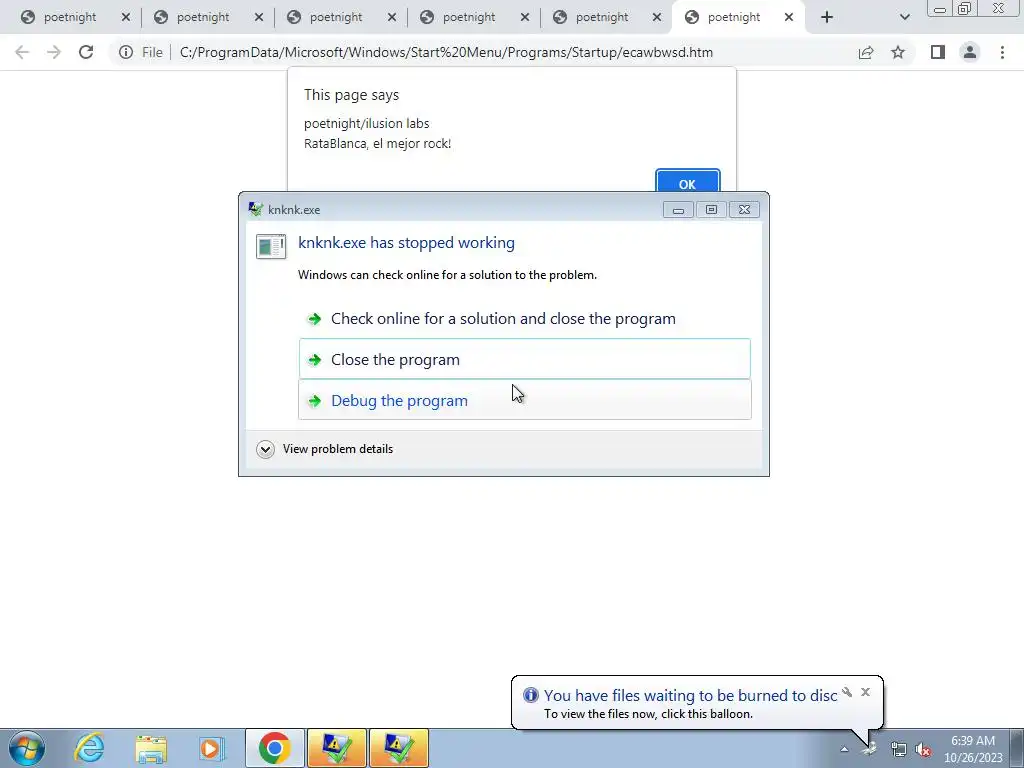Click 'RataBlanca, el mejor rock!' text
Viewport: 1024px width, 768px height.
[377, 144]
